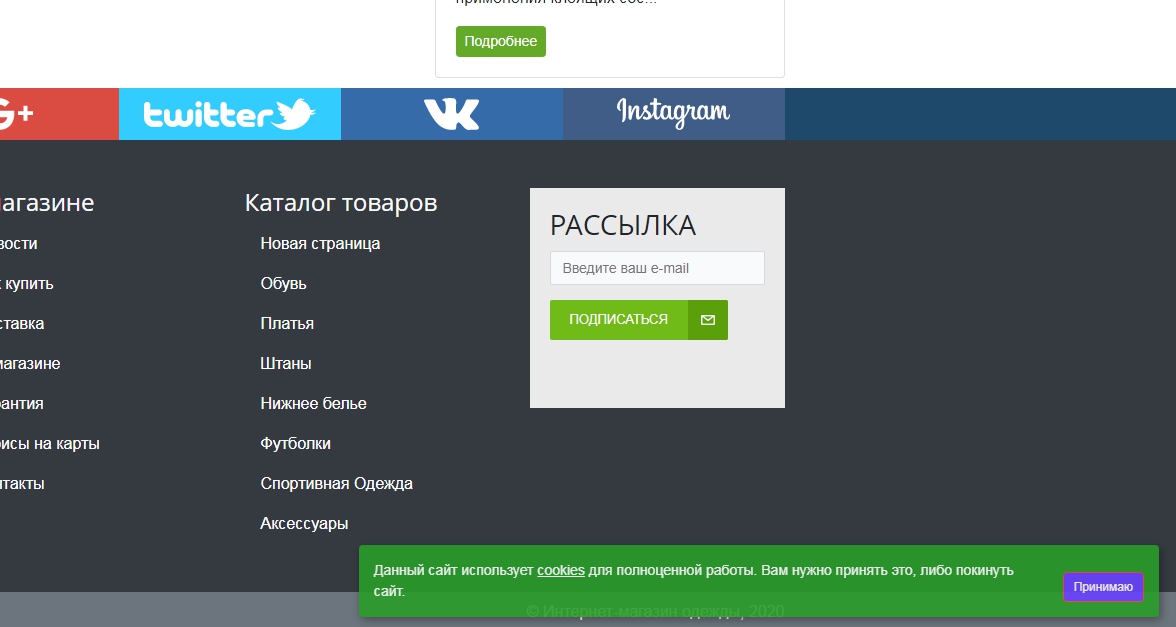
Task: Open the Платья catalog category
Action: (286, 323)
